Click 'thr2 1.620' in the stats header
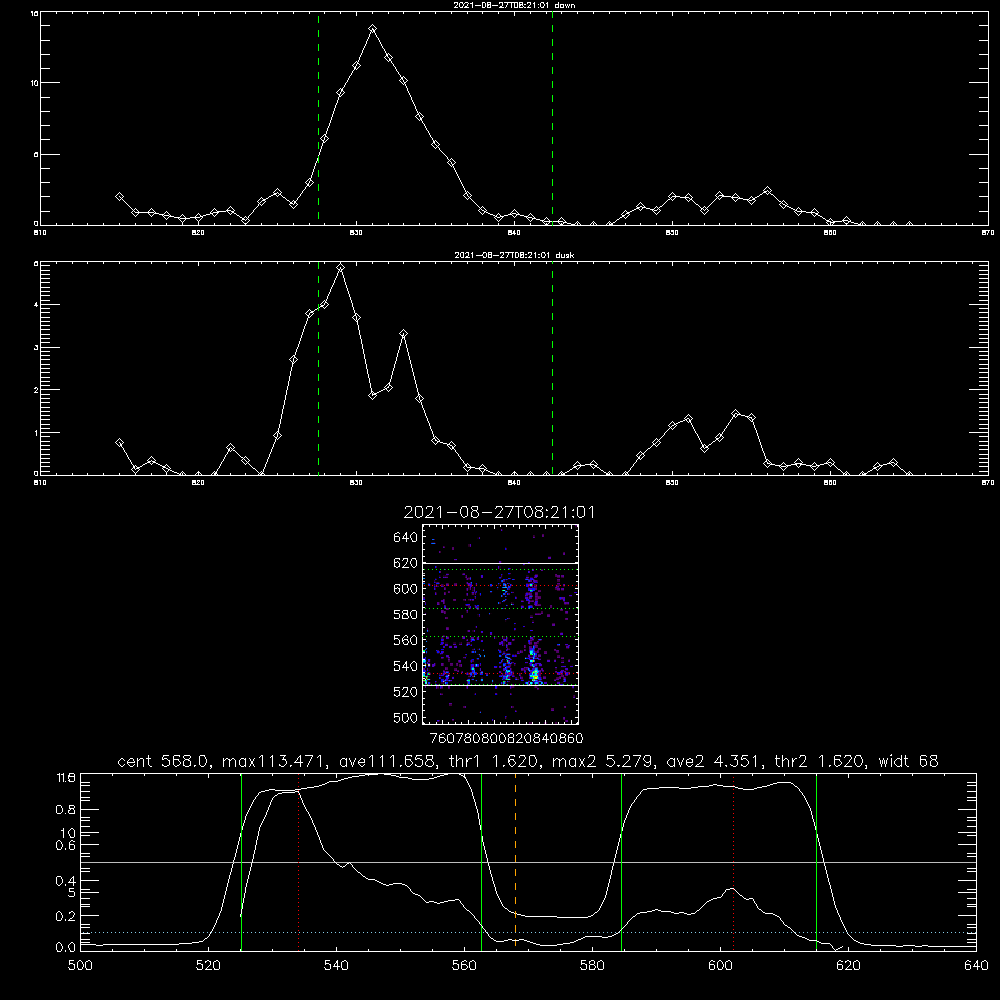 click(x=820, y=761)
